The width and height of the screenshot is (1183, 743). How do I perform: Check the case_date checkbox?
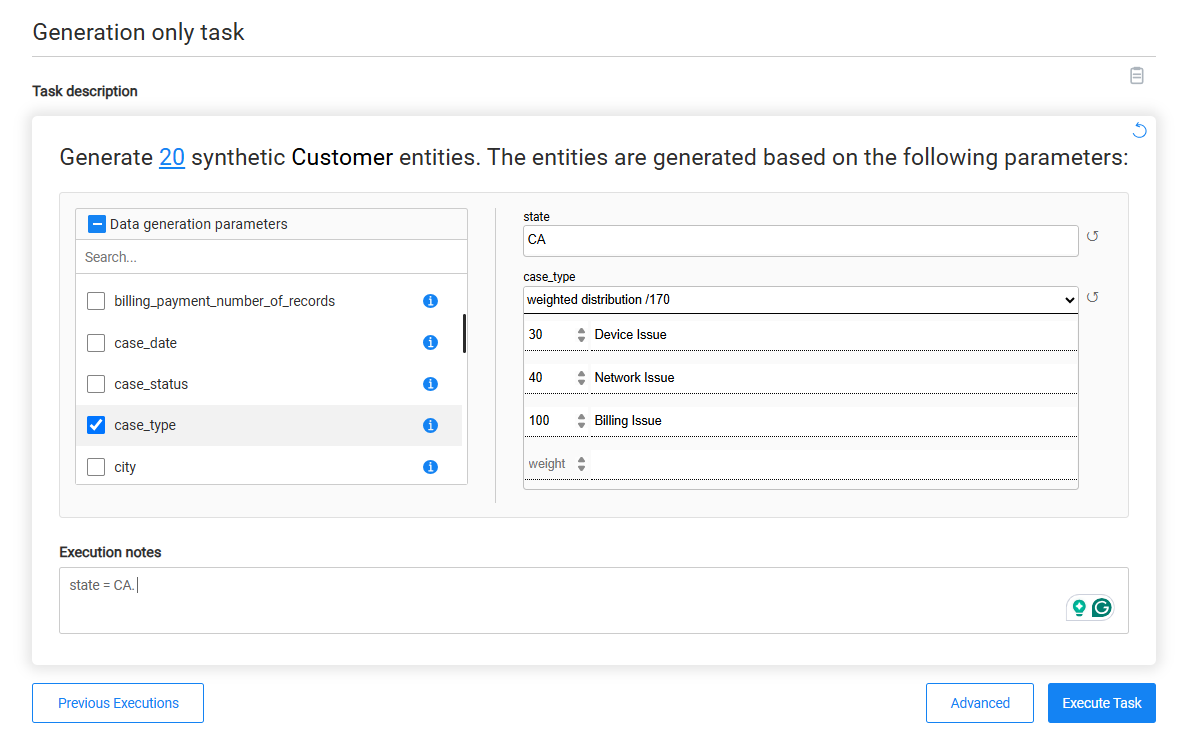pos(96,342)
